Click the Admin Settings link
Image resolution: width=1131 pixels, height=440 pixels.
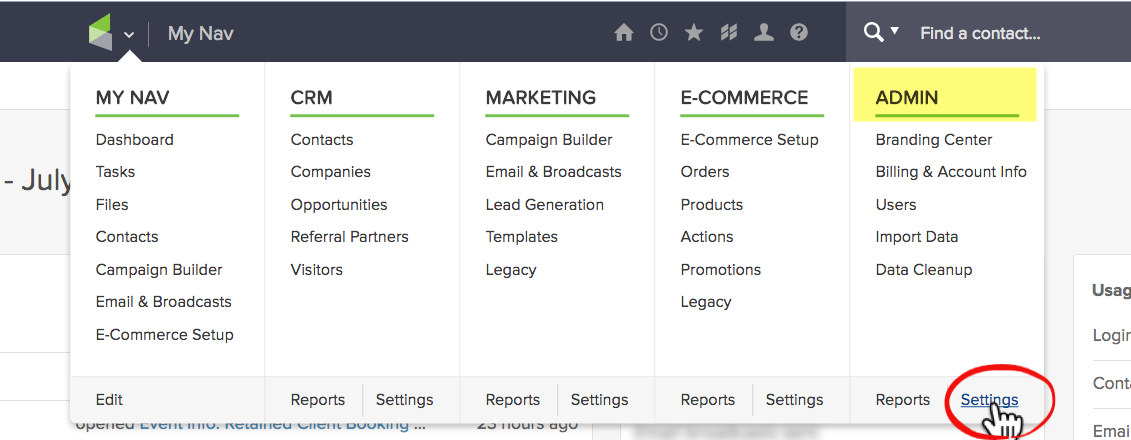tap(989, 400)
